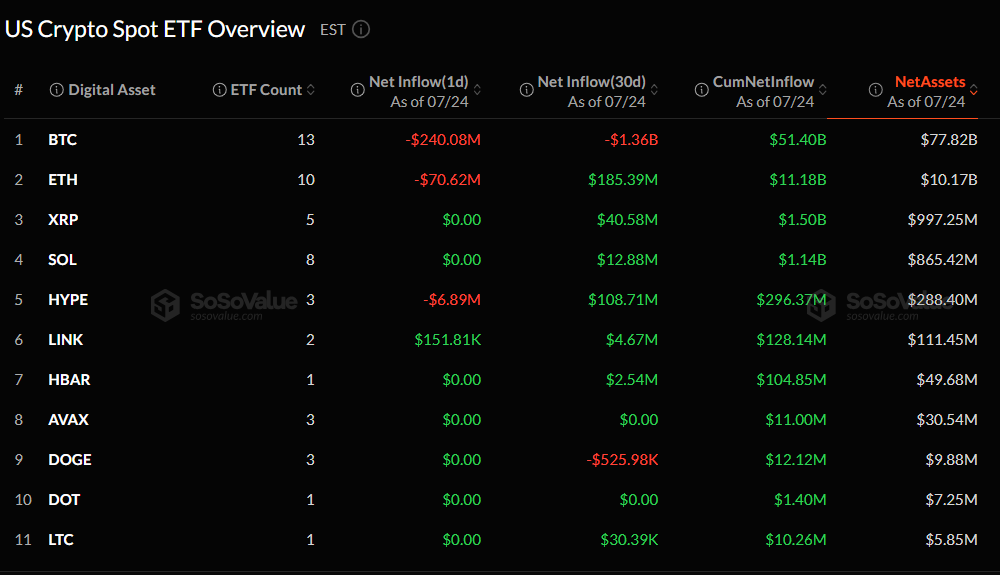1000x575 pixels.
Task: Select the HBAR asset name
Action: [69, 380]
